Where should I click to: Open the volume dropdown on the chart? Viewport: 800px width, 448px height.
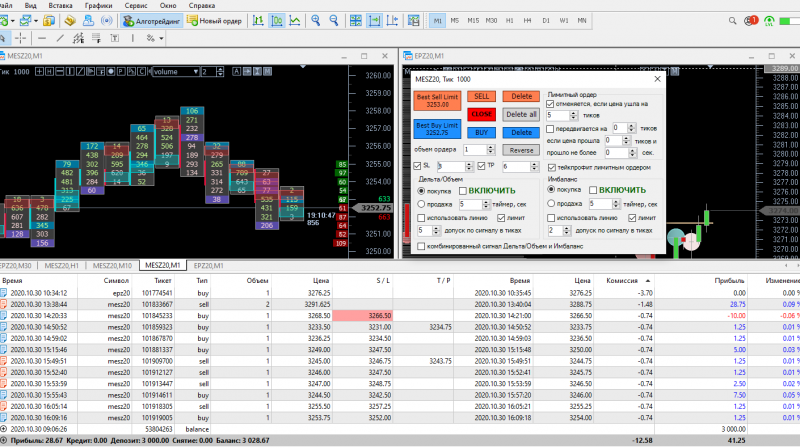coord(176,71)
